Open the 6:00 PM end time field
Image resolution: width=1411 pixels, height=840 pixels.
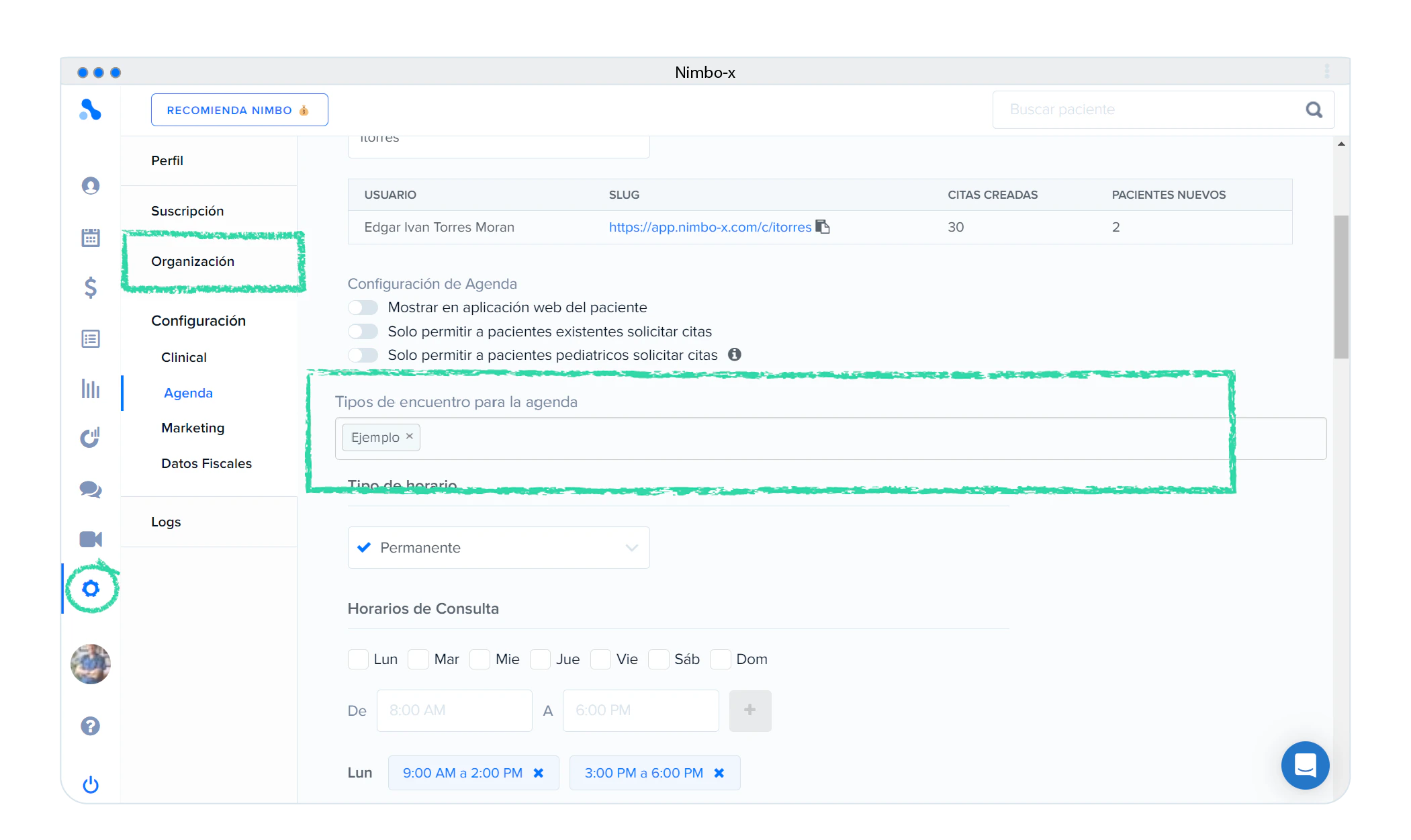tap(640, 710)
